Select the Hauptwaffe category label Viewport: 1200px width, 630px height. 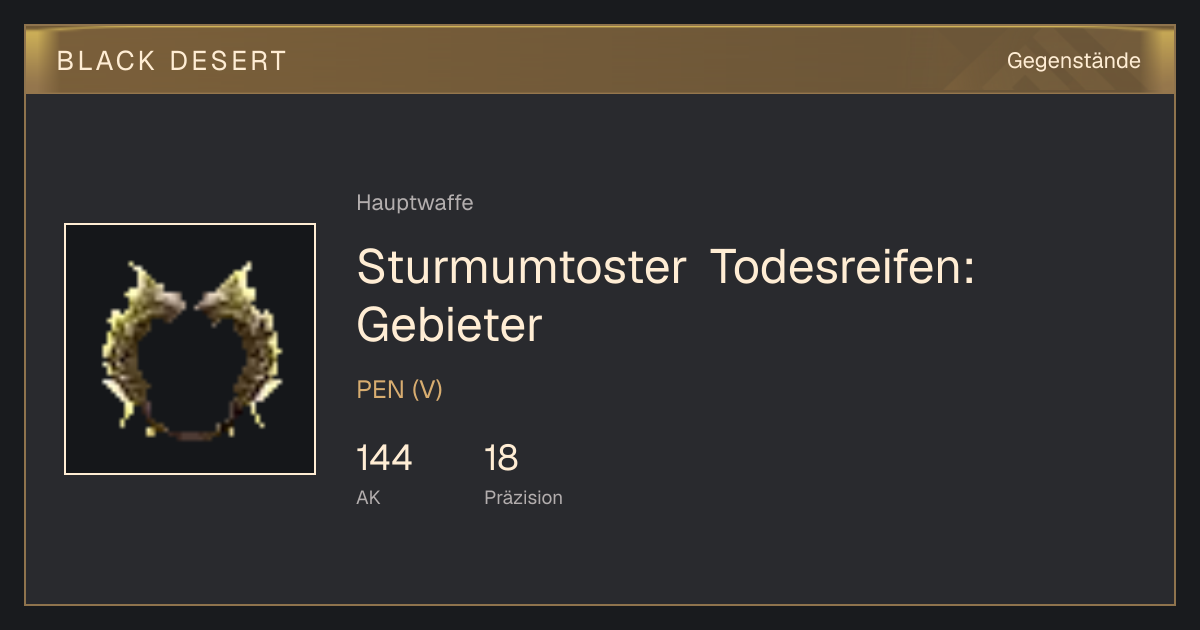(415, 203)
